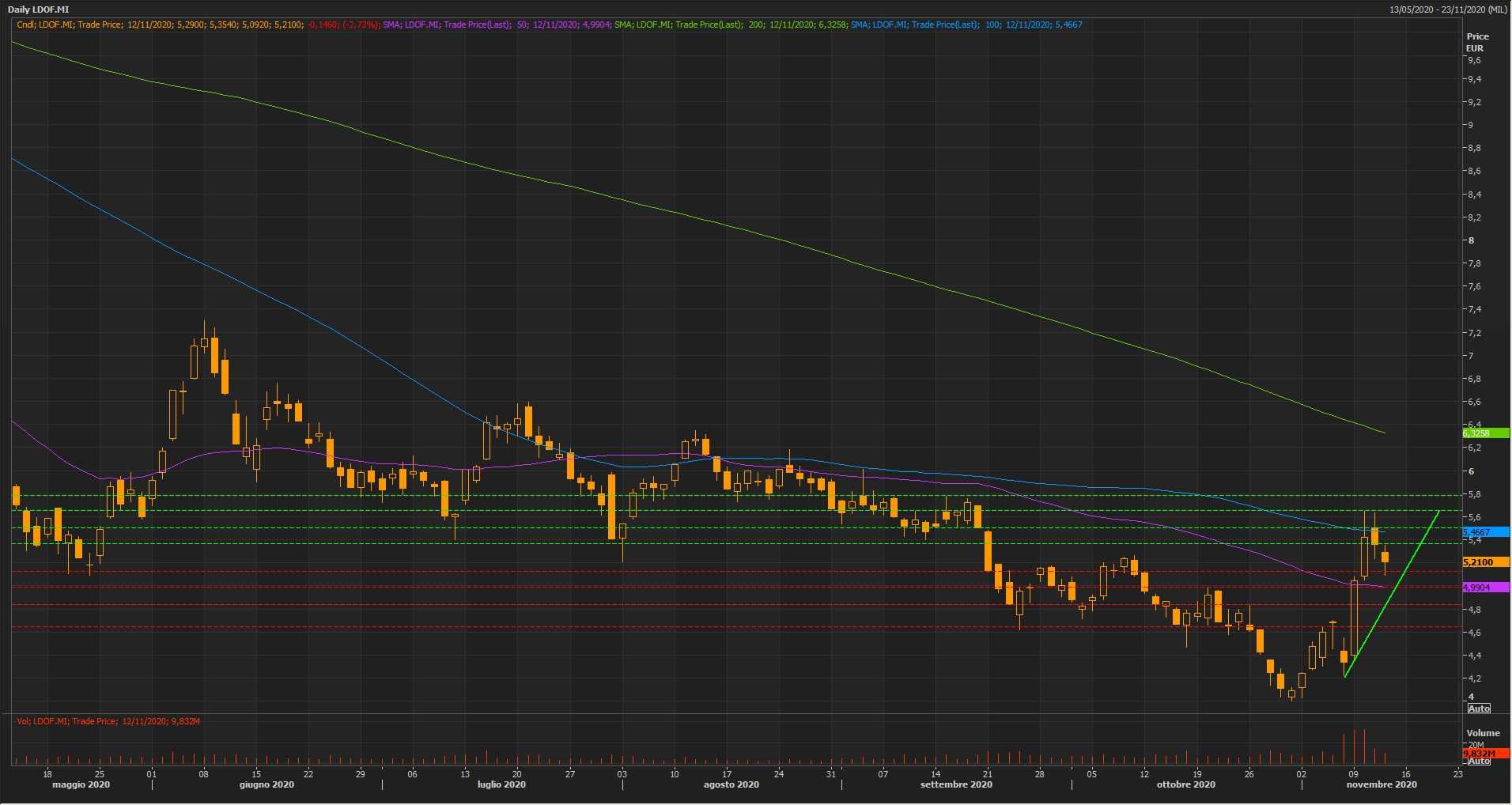Click the volume axis Auto scale button

[1479, 761]
